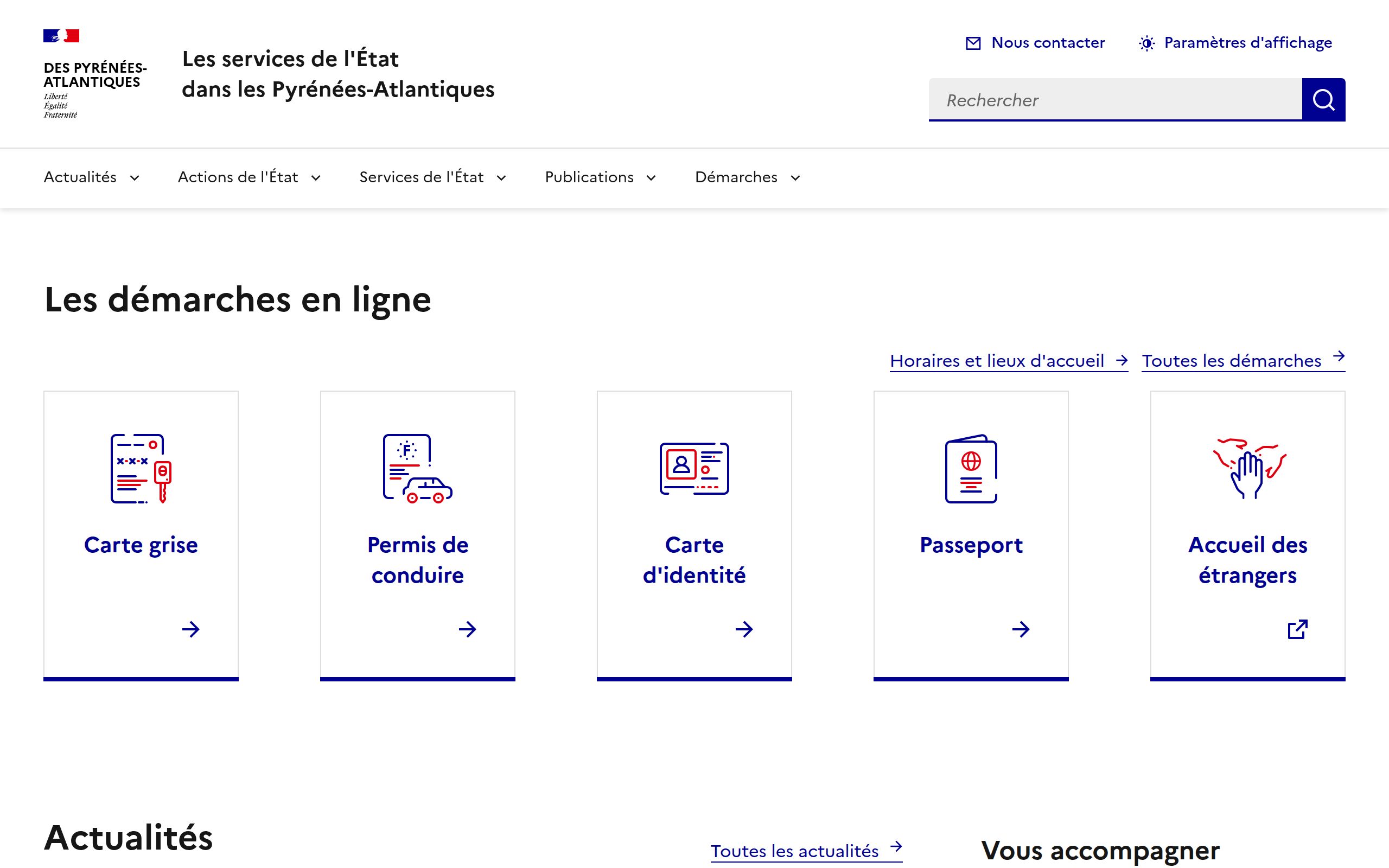
Task: Open the Accueil des étrangers title link
Action: 1248,560
